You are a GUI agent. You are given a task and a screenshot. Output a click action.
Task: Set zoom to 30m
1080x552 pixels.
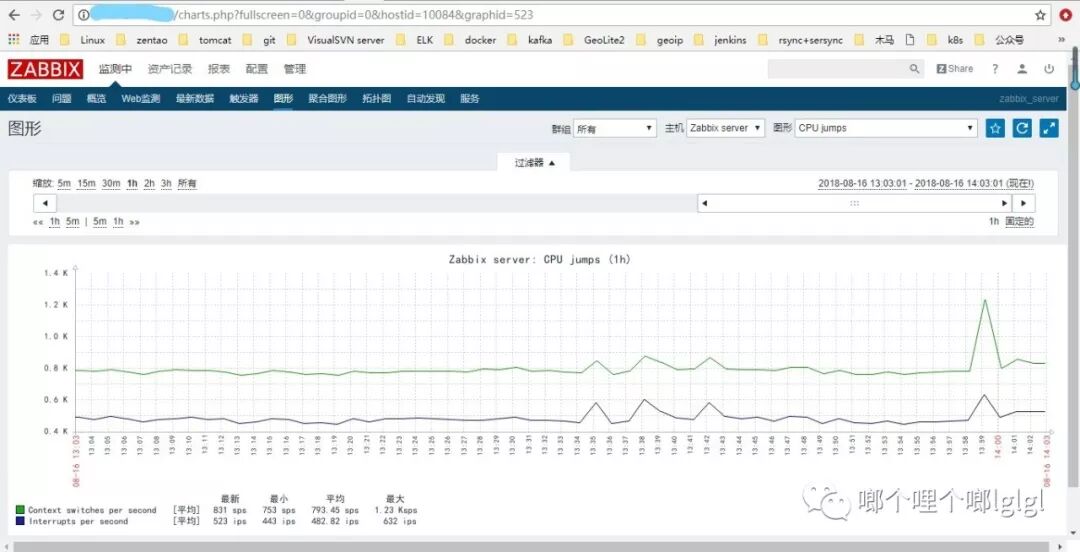pyautogui.click(x=111, y=183)
